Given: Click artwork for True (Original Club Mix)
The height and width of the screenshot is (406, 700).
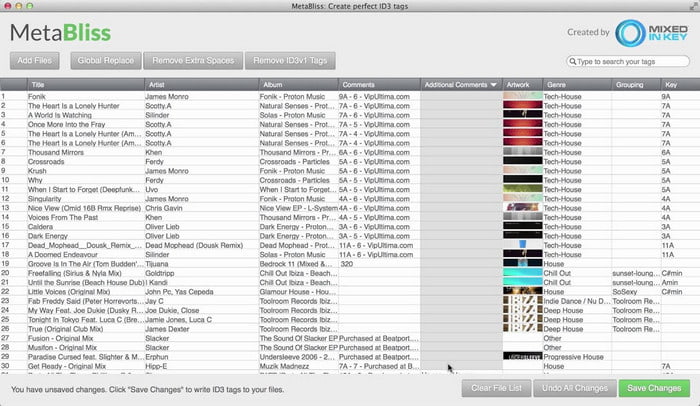Looking at the screenshot, I should [x=522, y=328].
